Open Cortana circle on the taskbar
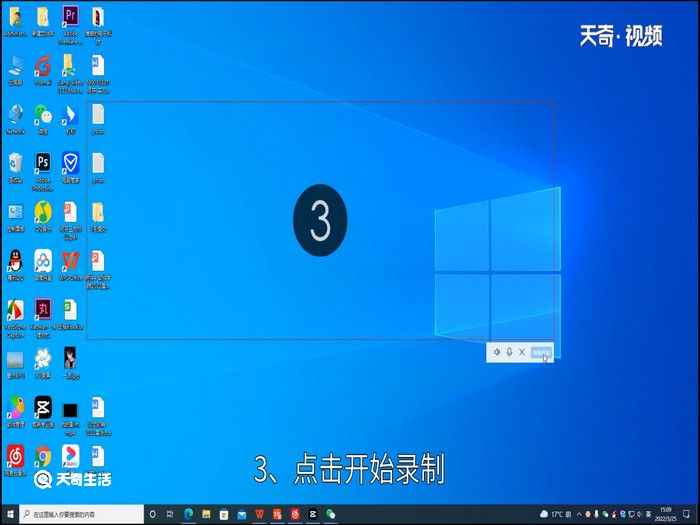700x525 pixels. 153,515
